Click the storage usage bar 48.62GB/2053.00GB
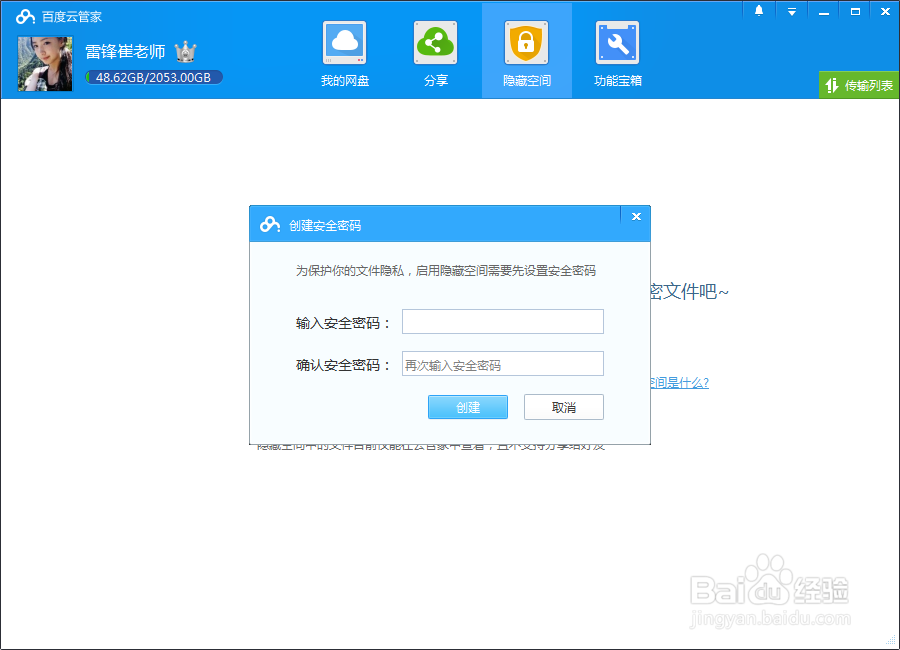This screenshot has width=900, height=650. coord(154,78)
